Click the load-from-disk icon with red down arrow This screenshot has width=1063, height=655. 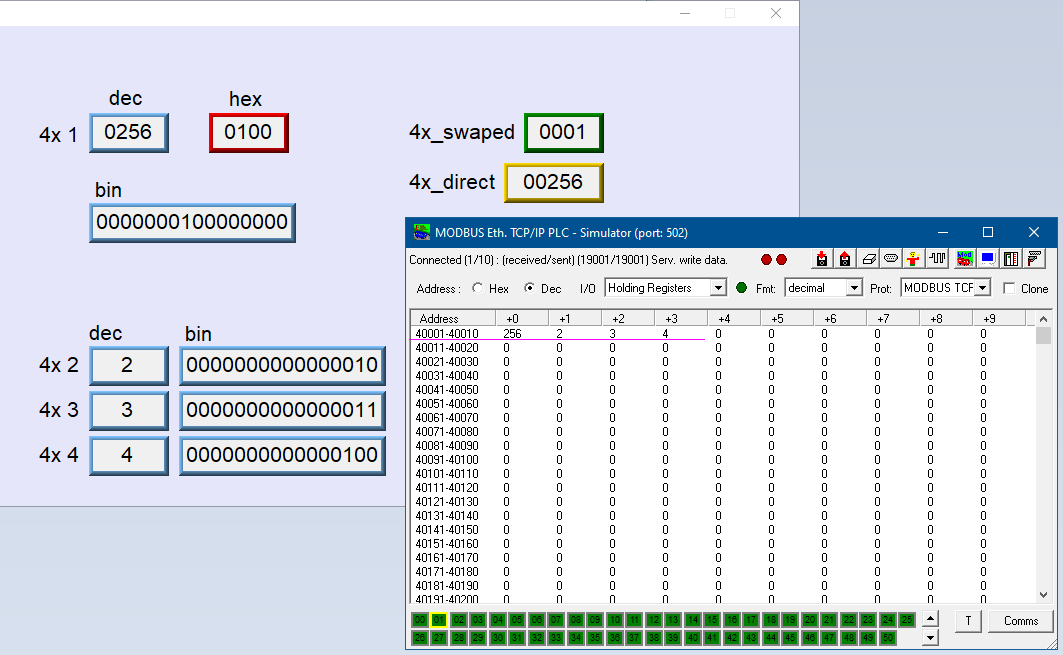pos(822,259)
